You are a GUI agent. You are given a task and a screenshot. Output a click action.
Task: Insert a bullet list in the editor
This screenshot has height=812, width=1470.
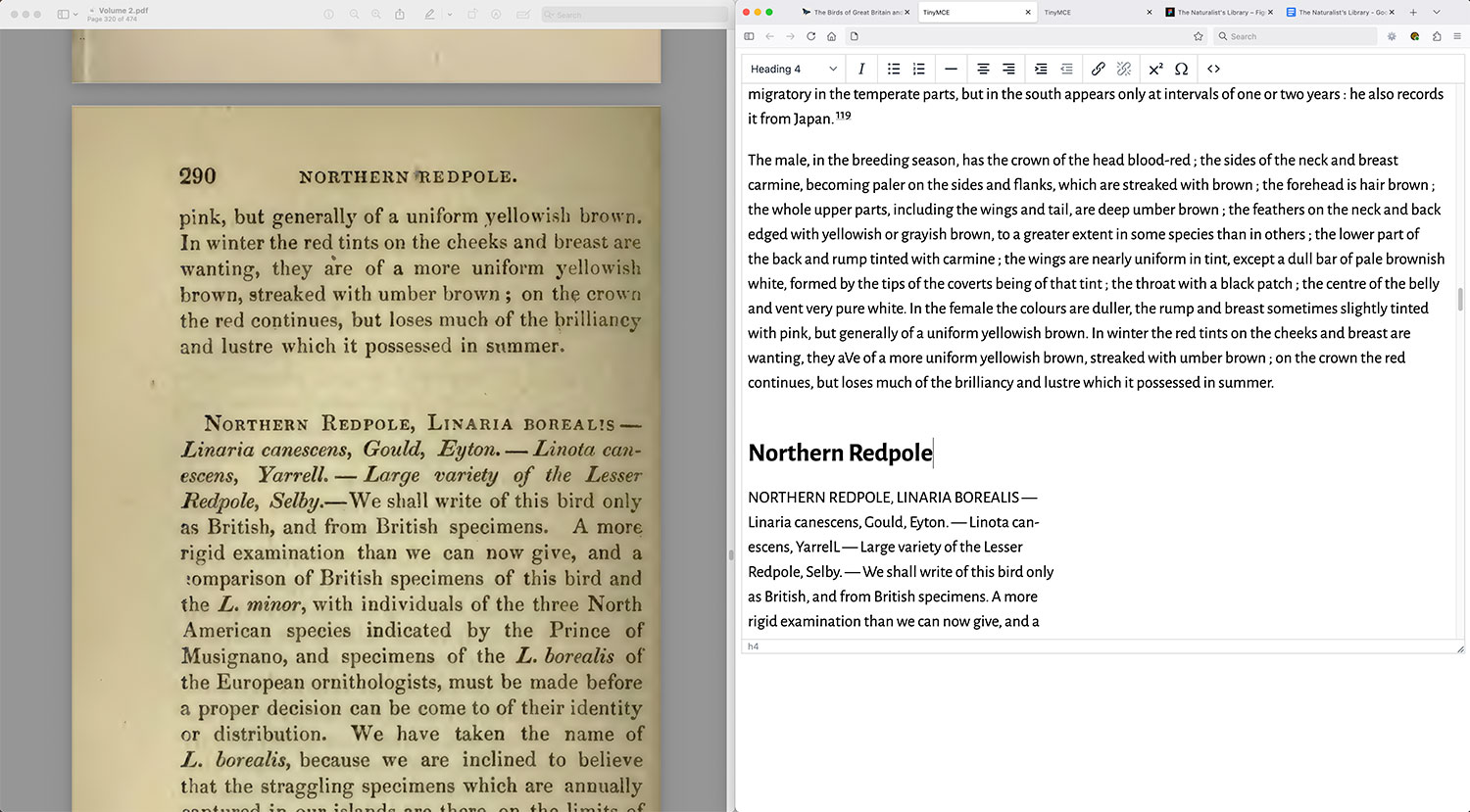pos(894,69)
